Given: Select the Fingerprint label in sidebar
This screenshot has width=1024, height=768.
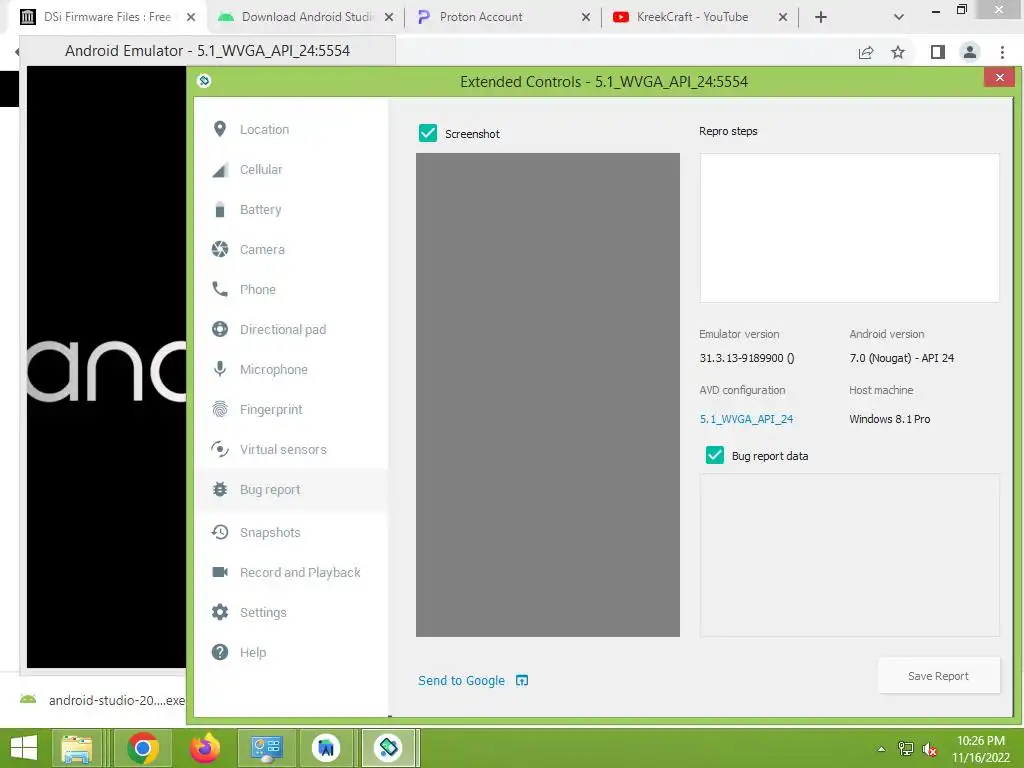Looking at the screenshot, I should point(271,409).
